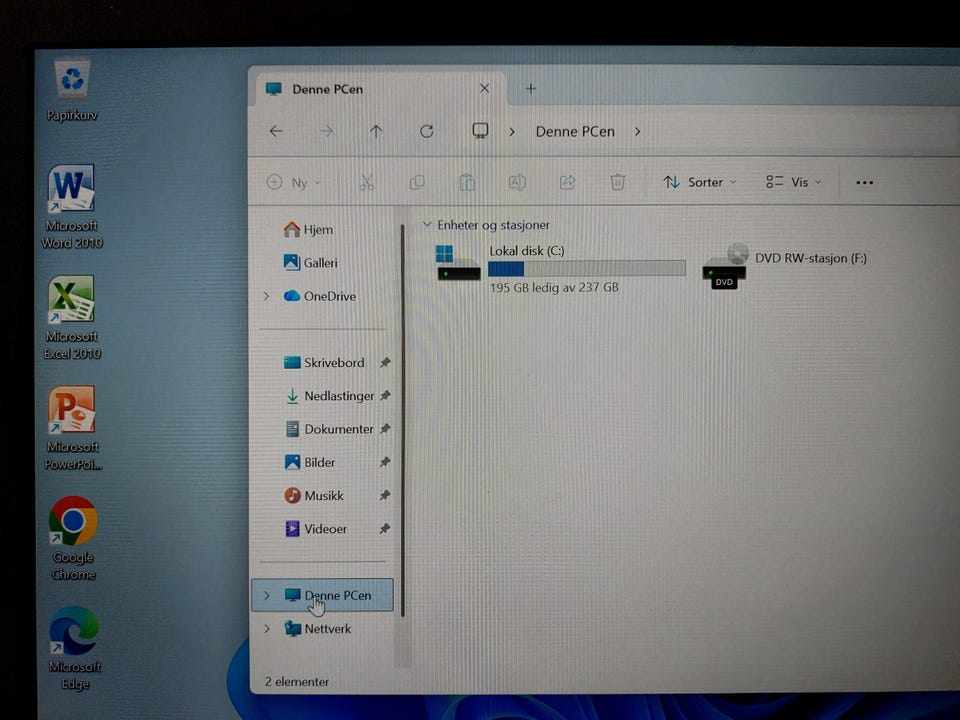This screenshot has width=960, height=720.
Task: Open the Vis view dropdown
Action: point(793,182)
